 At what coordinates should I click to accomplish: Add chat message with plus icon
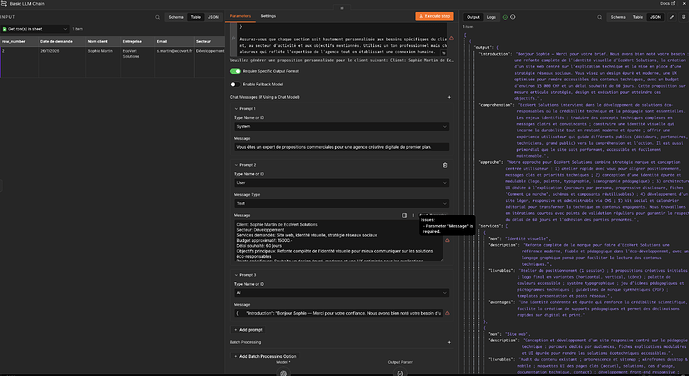[449, 97]
